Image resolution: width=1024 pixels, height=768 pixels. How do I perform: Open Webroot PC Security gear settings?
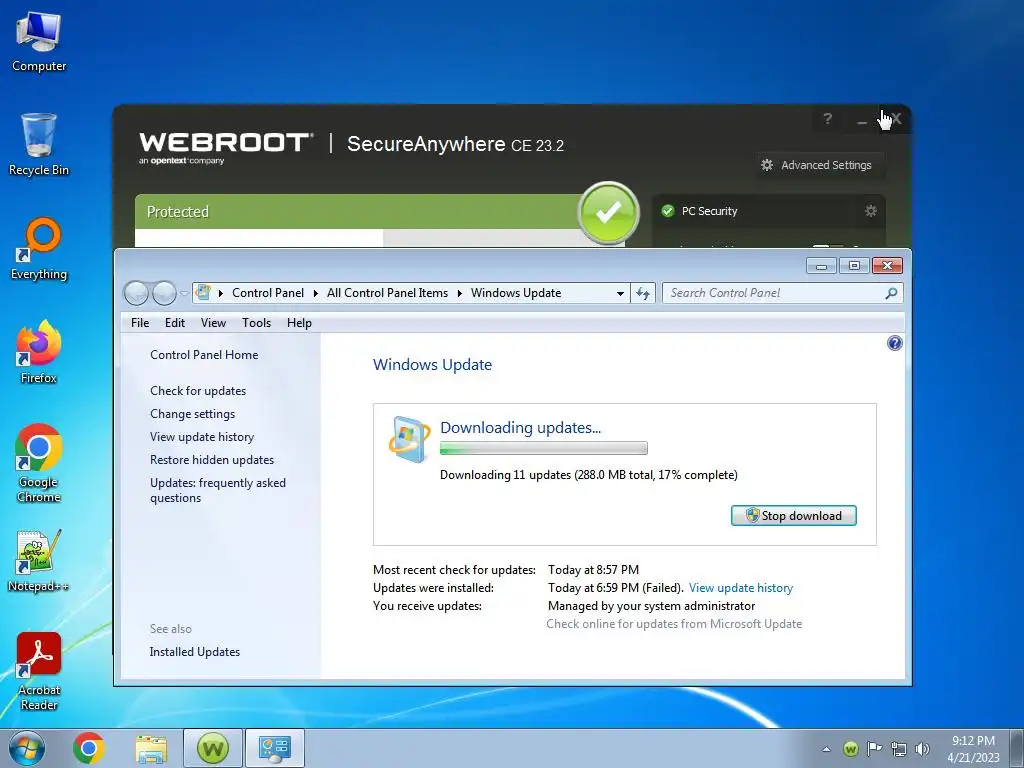click(x=871, y=211)
